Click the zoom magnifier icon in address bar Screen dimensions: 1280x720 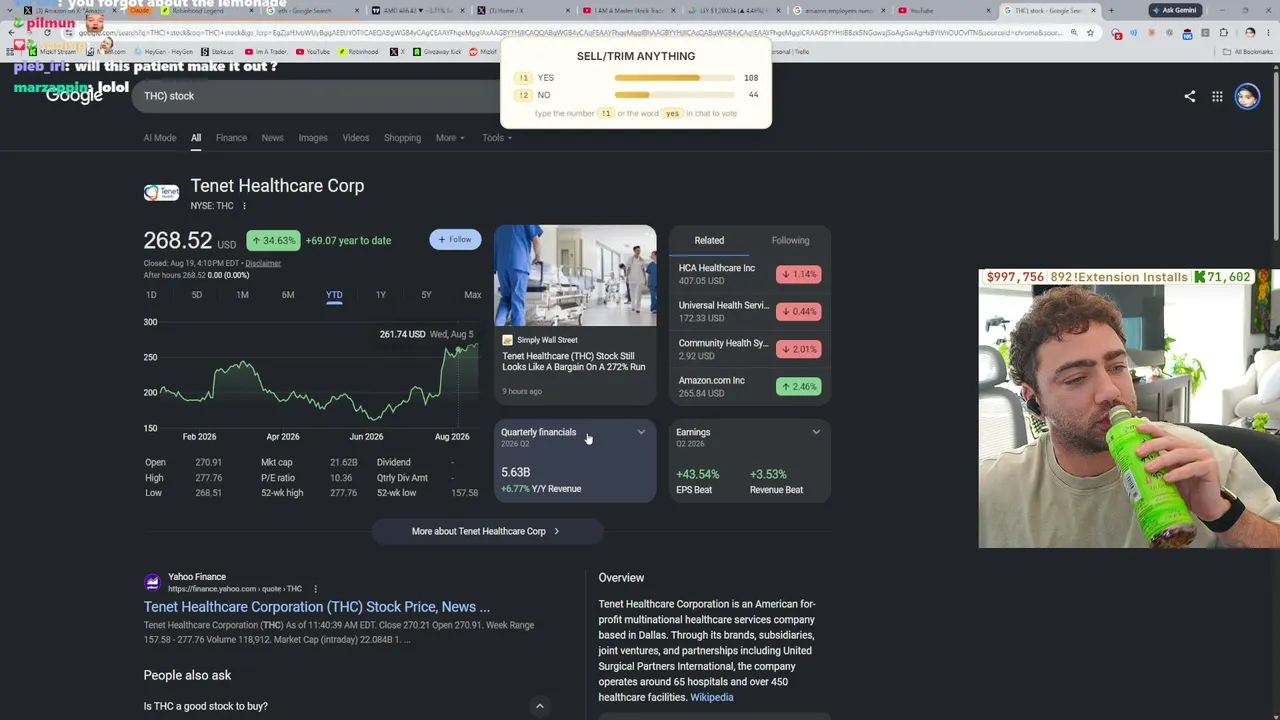click(1074, 33)
